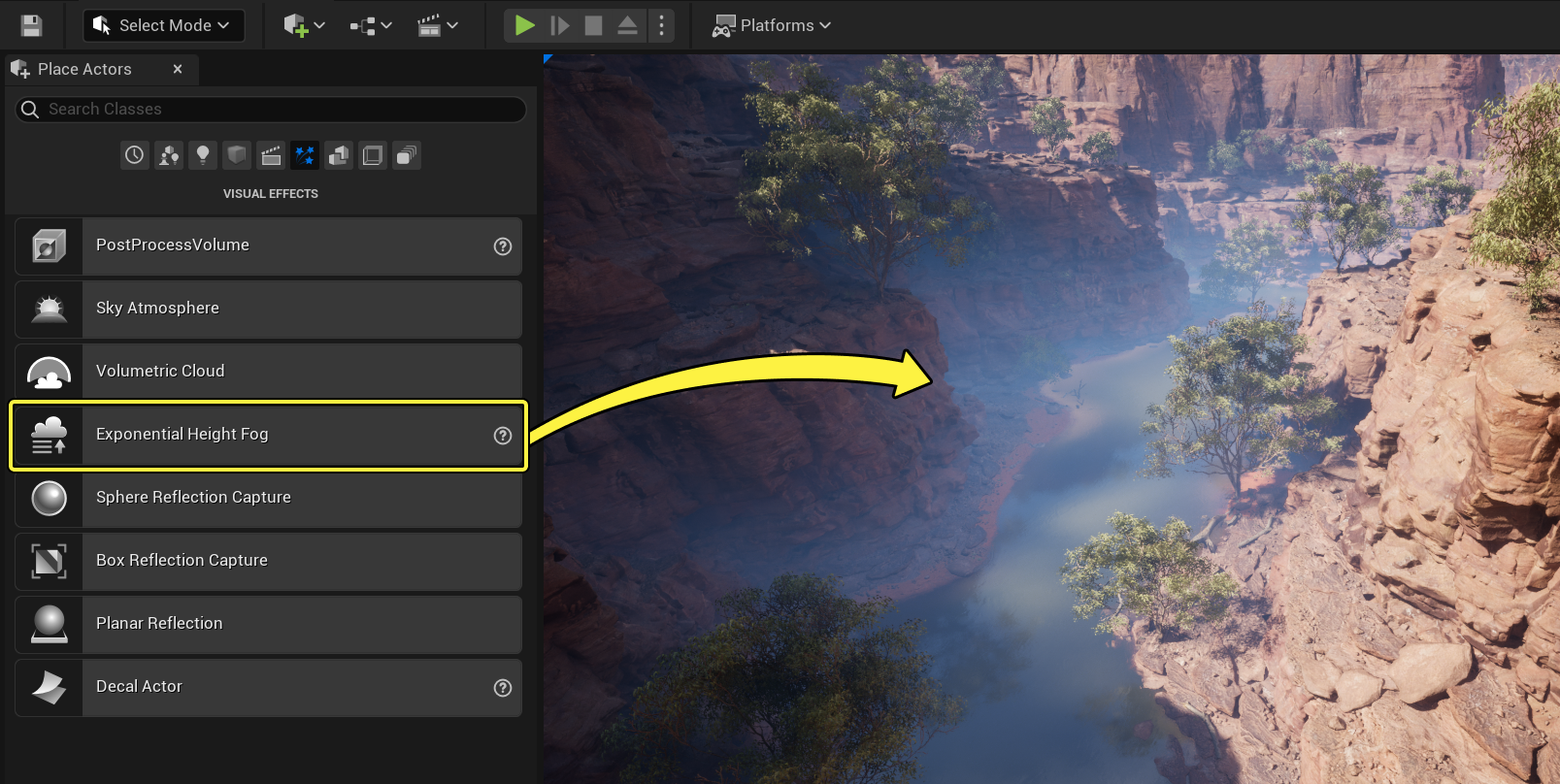Open the quick add content menu

point(304,25)
